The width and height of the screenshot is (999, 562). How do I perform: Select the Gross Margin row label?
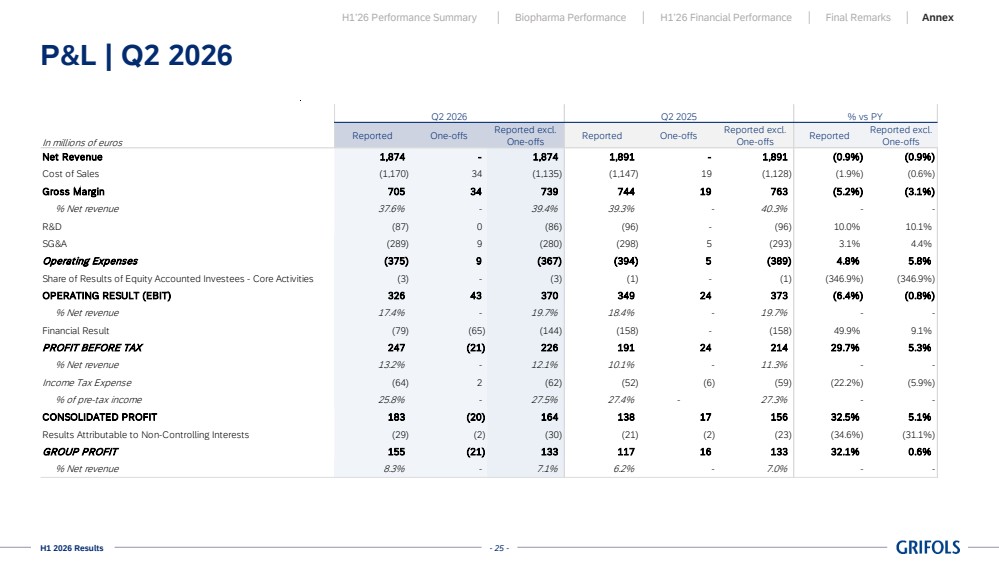(x=73, y=191)
